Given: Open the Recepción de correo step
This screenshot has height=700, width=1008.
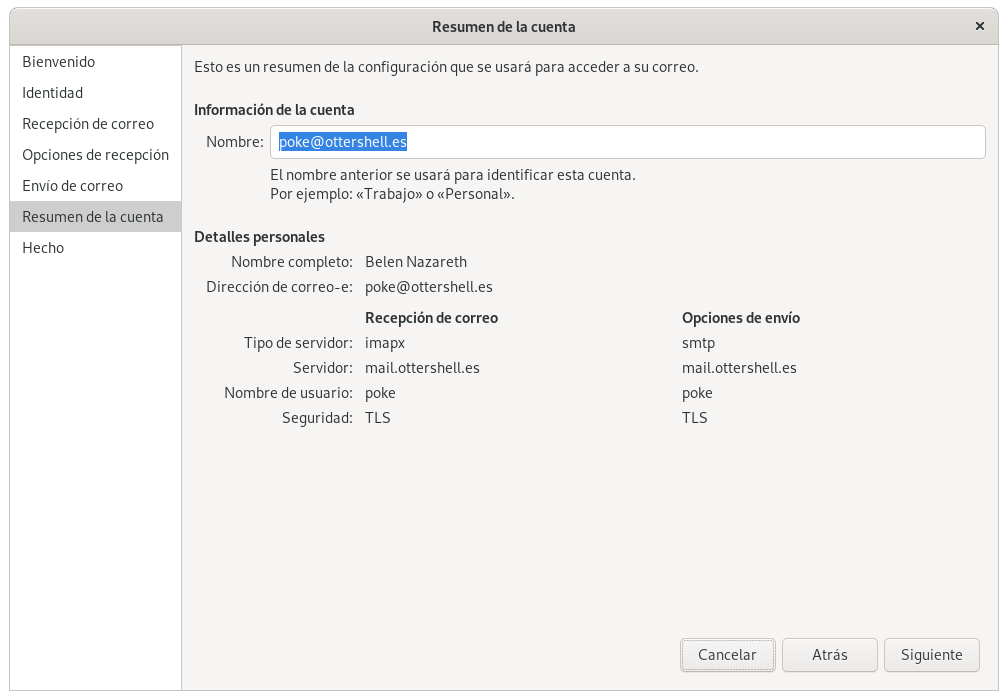Looking at the screenshot, I should pos(88,124).
